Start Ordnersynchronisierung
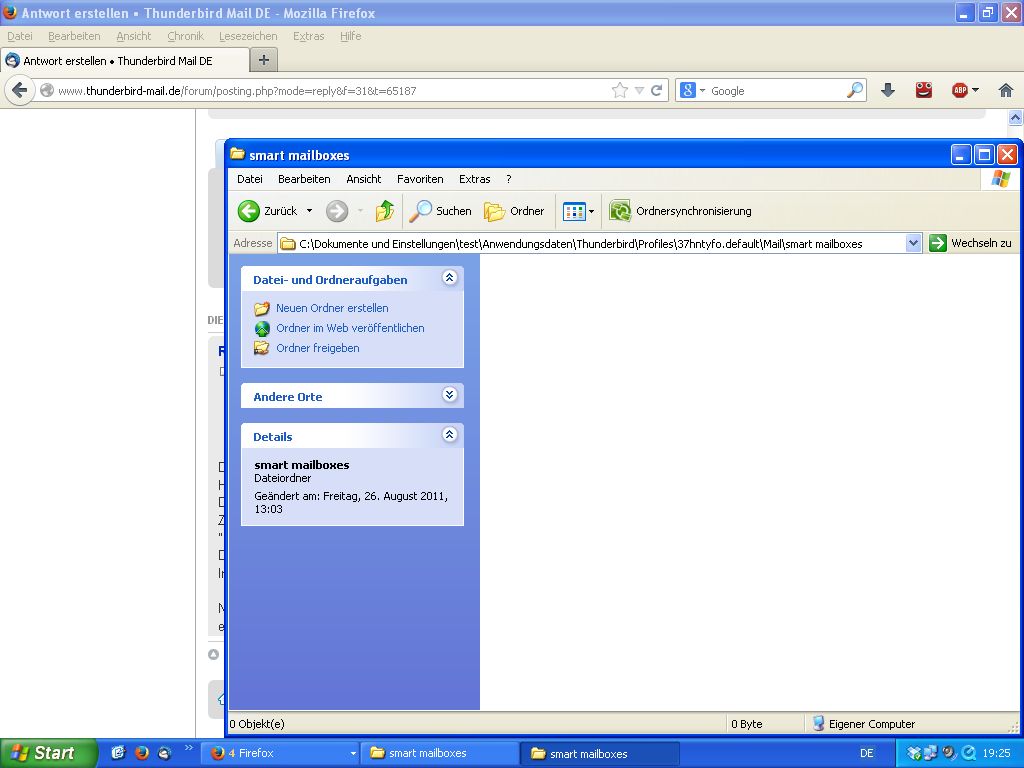This screenshot has width=1024, height=768. pyautogui.click(x=680, y=211)
